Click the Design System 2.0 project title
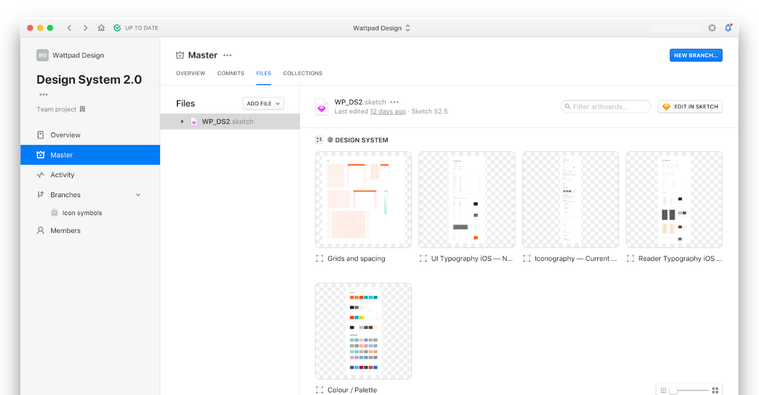 pos(89,79)
